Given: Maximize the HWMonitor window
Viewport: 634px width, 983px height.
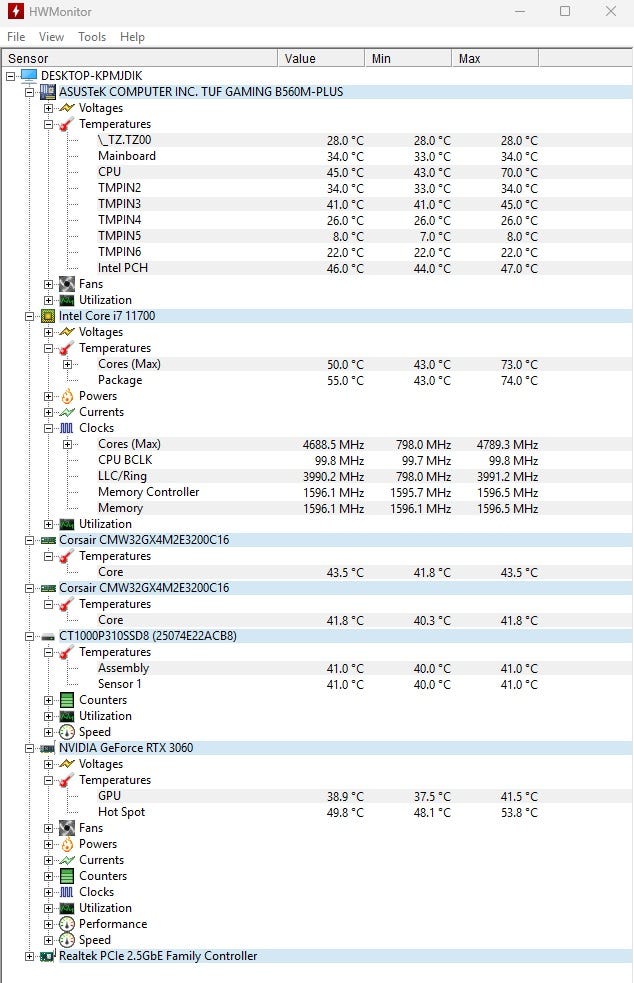Looking at the screenshot, I should point(565,11).
